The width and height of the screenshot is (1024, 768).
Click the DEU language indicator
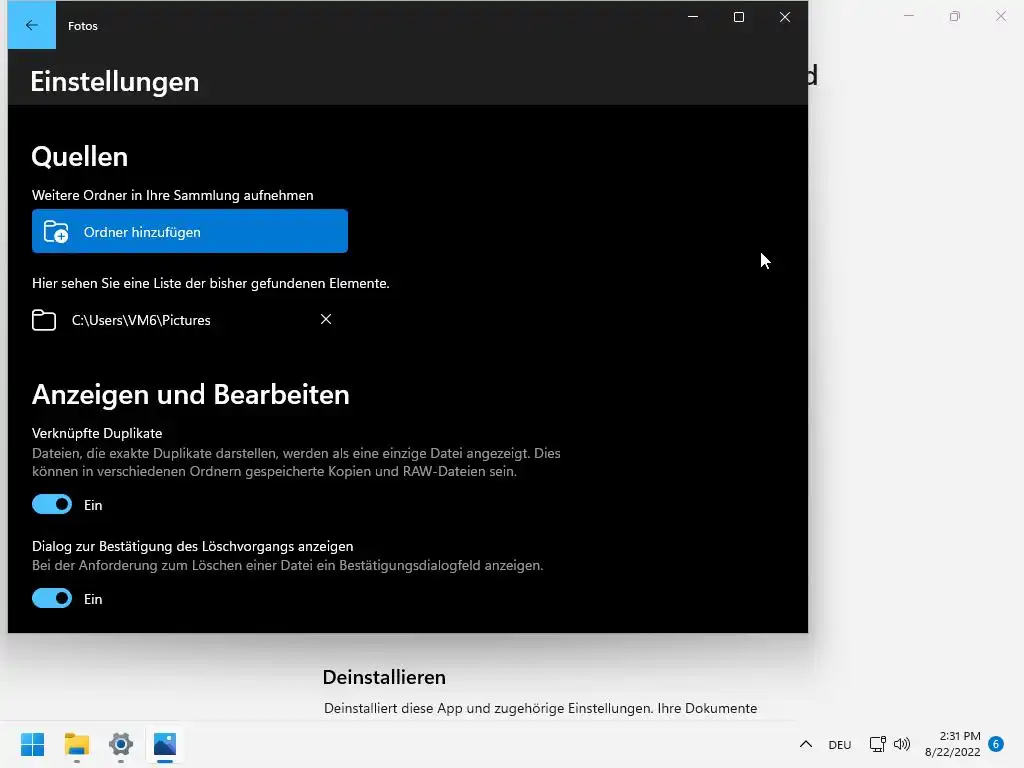(840, 744)
